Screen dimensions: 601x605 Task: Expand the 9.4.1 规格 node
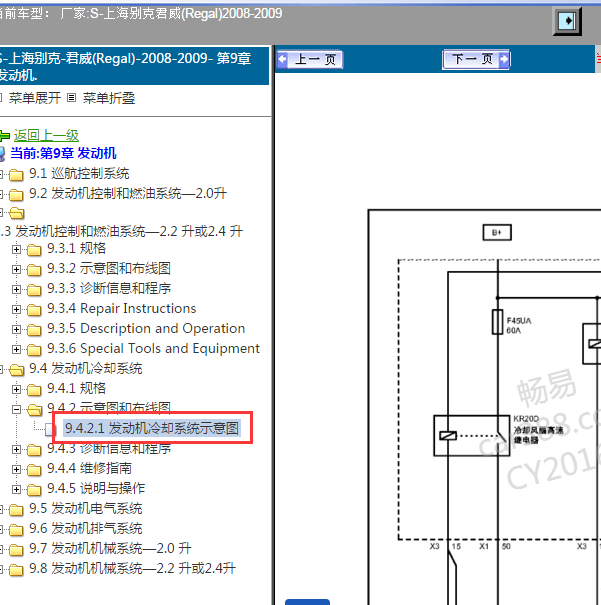tap(16, 389)
